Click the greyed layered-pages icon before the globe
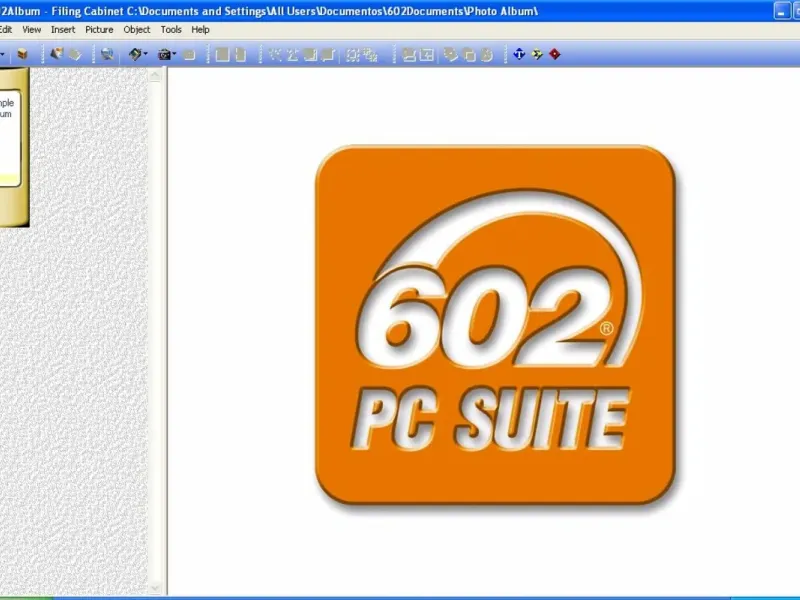This screenshot has height=600, width=800. [75, 54]
